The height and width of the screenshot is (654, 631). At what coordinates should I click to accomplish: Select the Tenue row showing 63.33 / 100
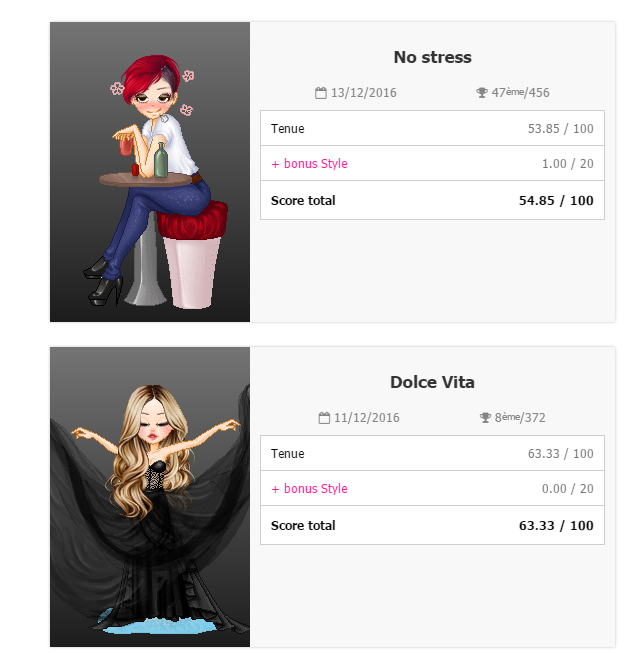432,453
